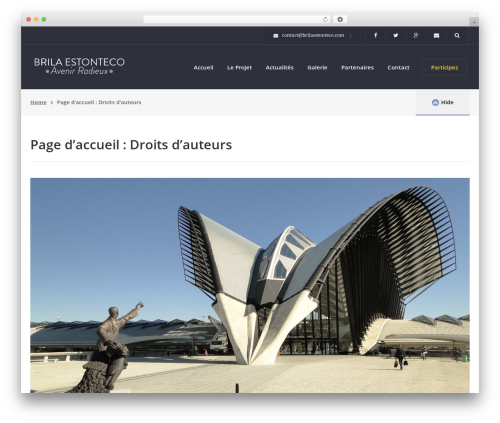
Task: Click the breadcrumb chevron separator
Action: (x=52, y=102)
